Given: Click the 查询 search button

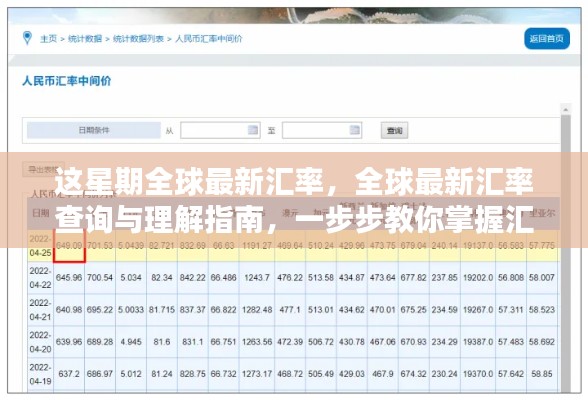Looking at the screenshot, I should pyautogui.click(x=394, y=130).
